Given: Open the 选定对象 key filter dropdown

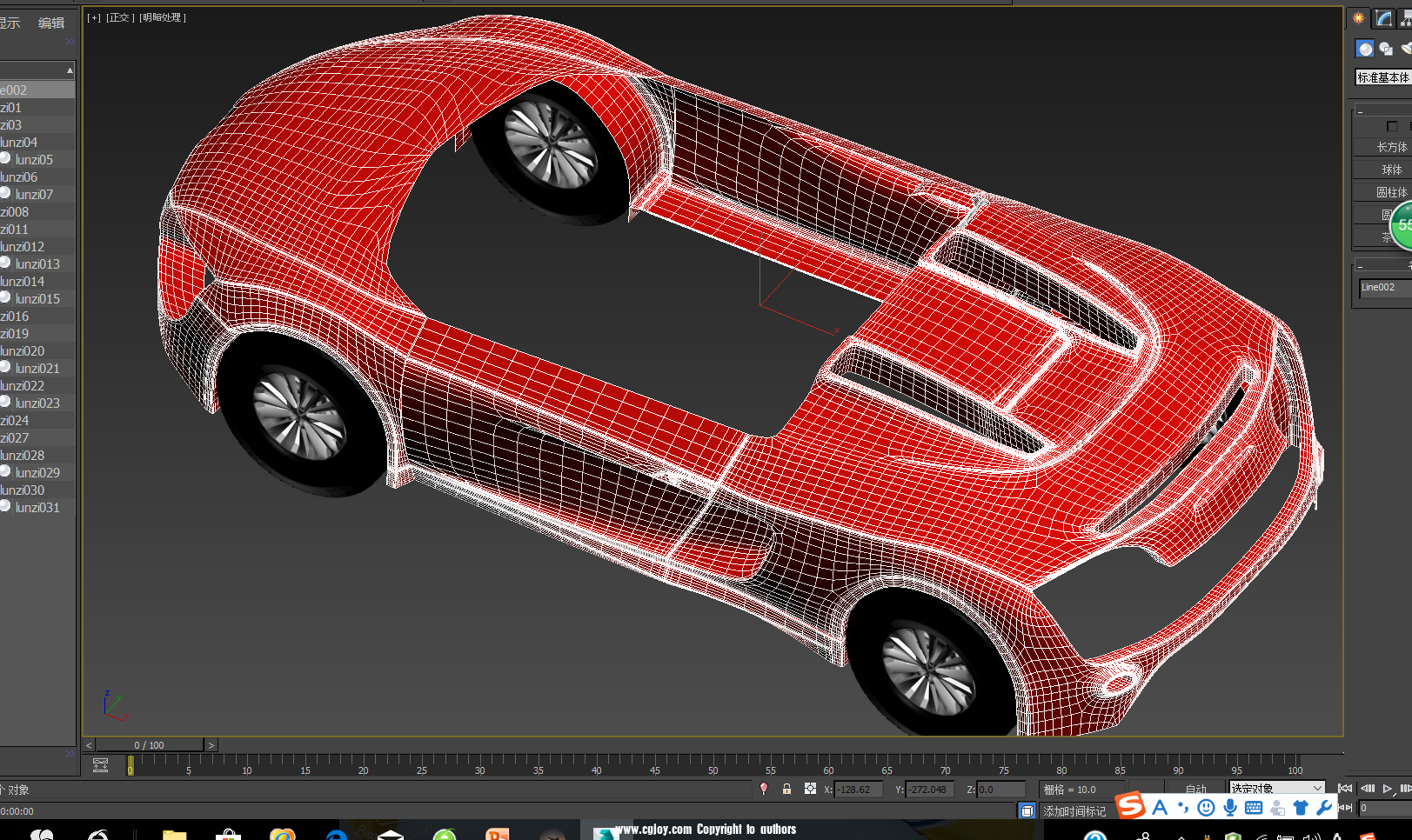Looking at the screenshot, I should click(1276, 788).
